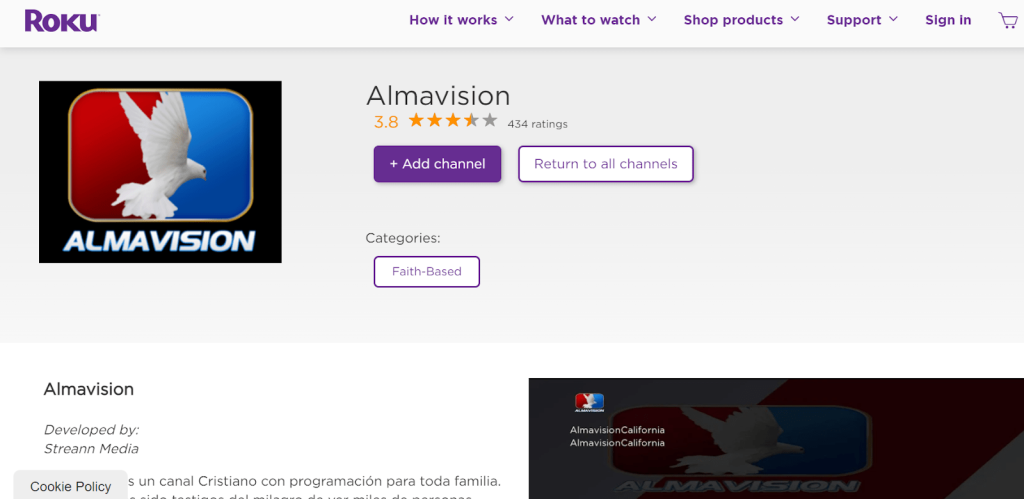Click Return to all channels button
Viewport: 1024px width, 499px height.
(x=606, y=164)
